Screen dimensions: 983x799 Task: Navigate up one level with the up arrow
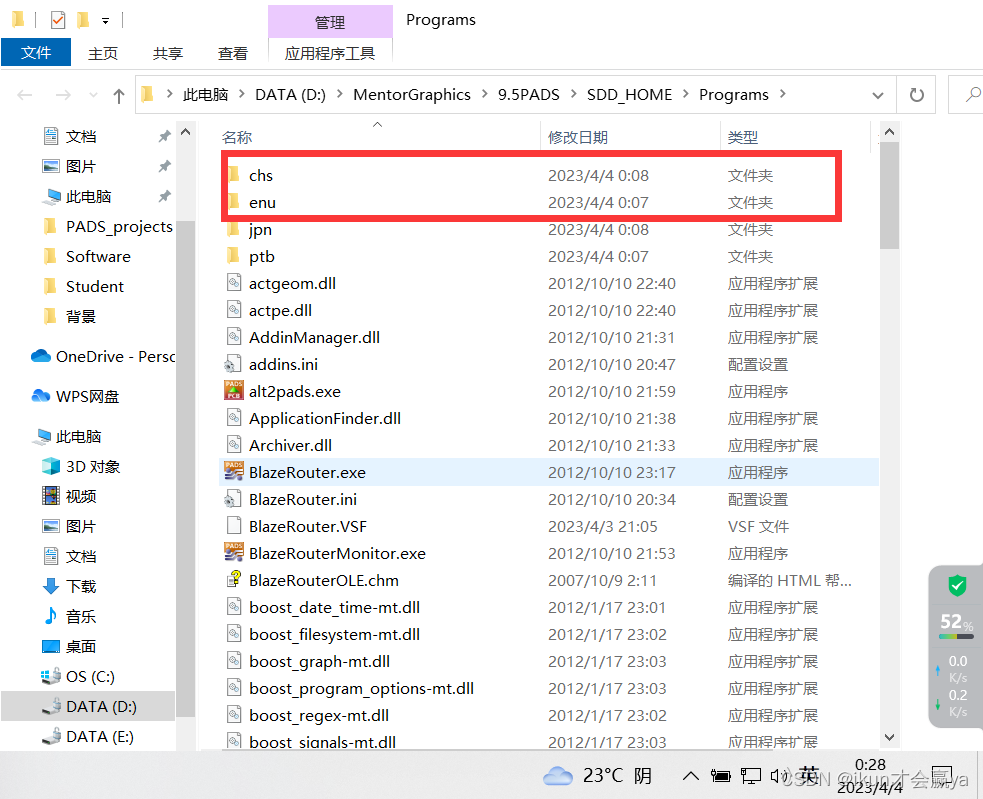[x=119, y=94]
